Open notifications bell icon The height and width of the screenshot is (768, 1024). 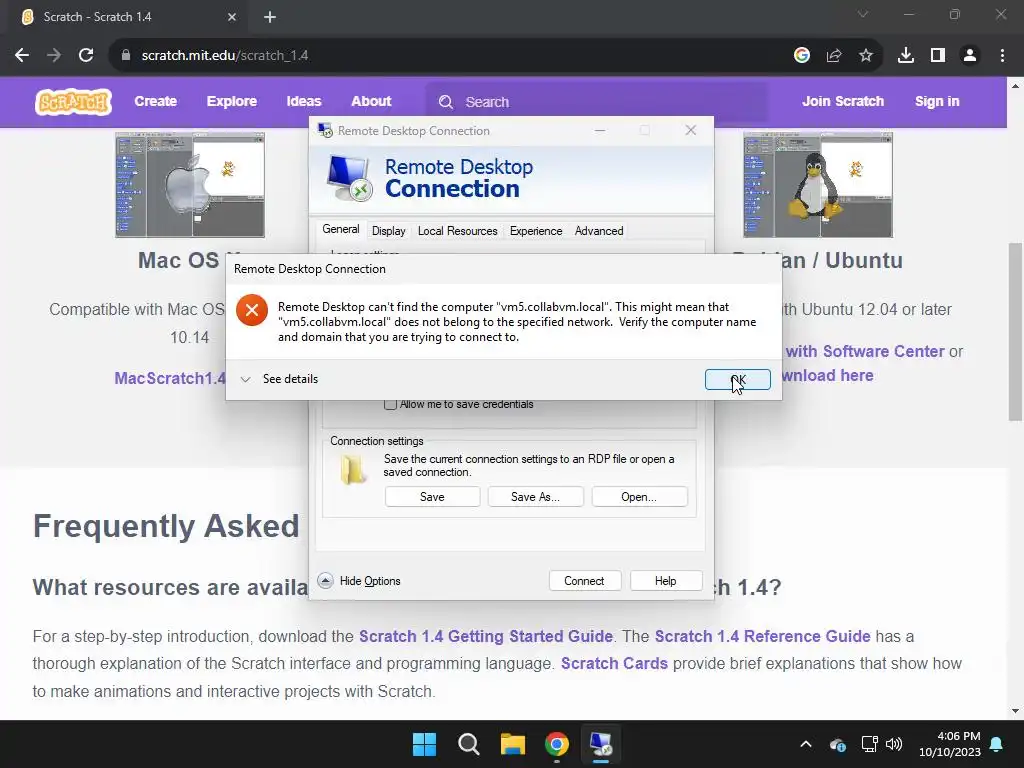[x=997, y=744]
